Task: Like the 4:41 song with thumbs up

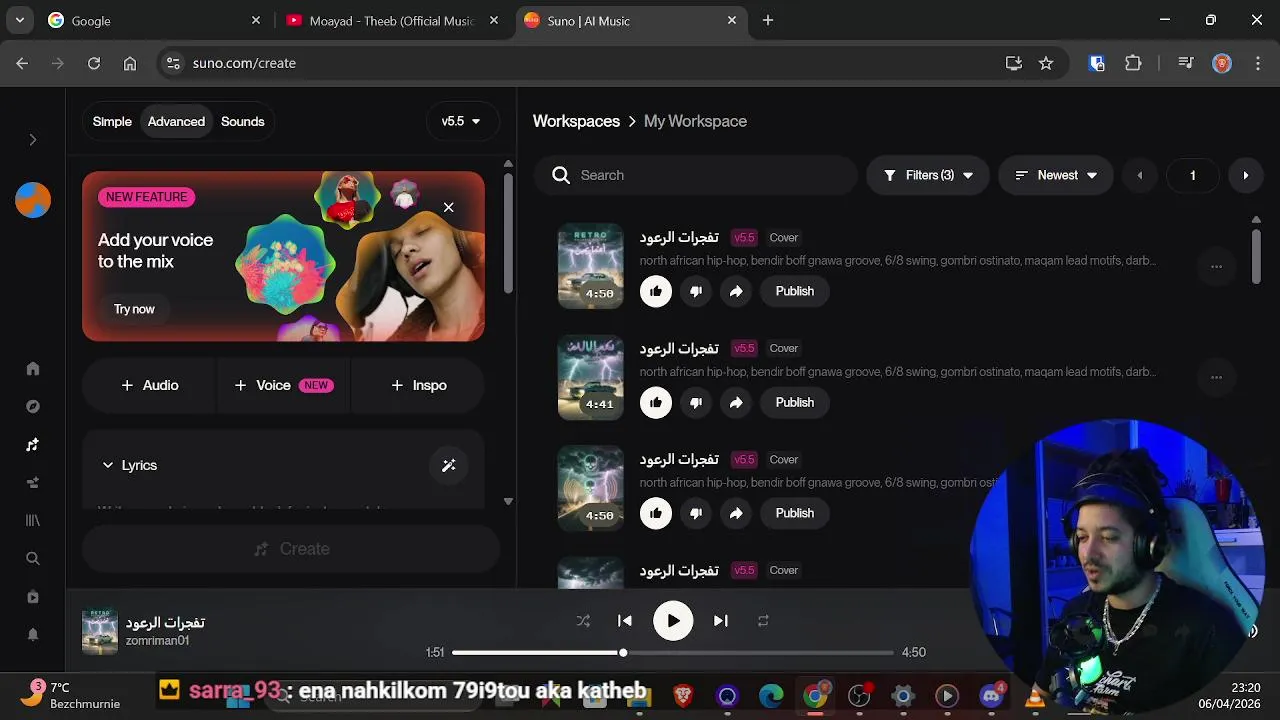Action: tap(656, 402)
